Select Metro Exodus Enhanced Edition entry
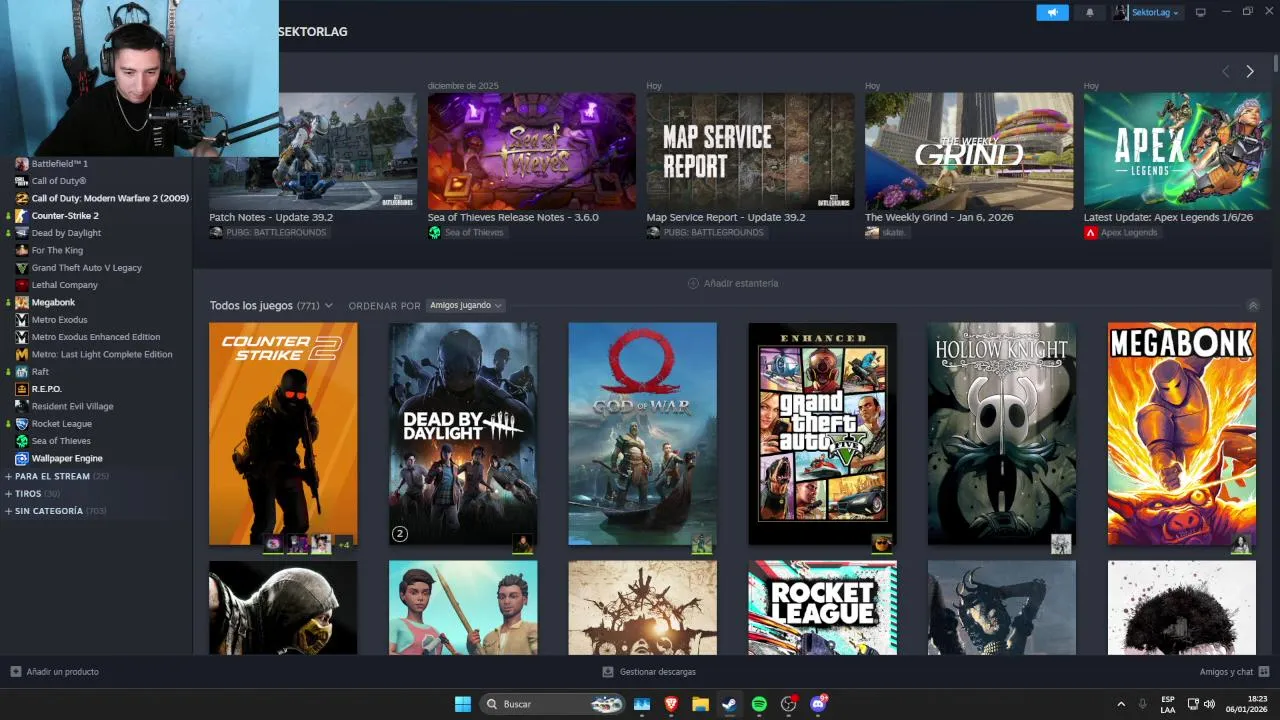 coord(96,337)
